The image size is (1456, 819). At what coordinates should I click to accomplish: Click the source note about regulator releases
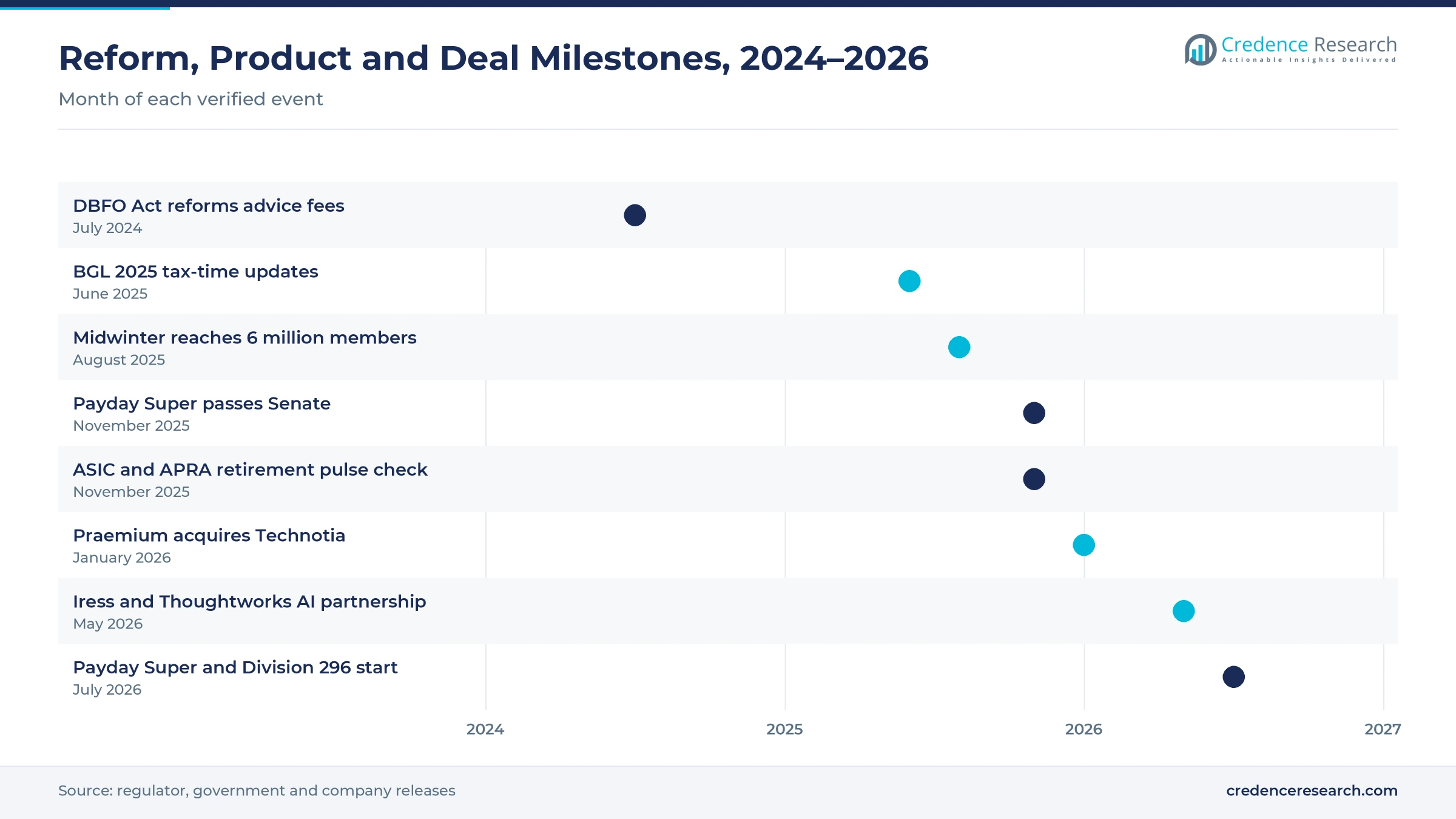pos(257,790)
